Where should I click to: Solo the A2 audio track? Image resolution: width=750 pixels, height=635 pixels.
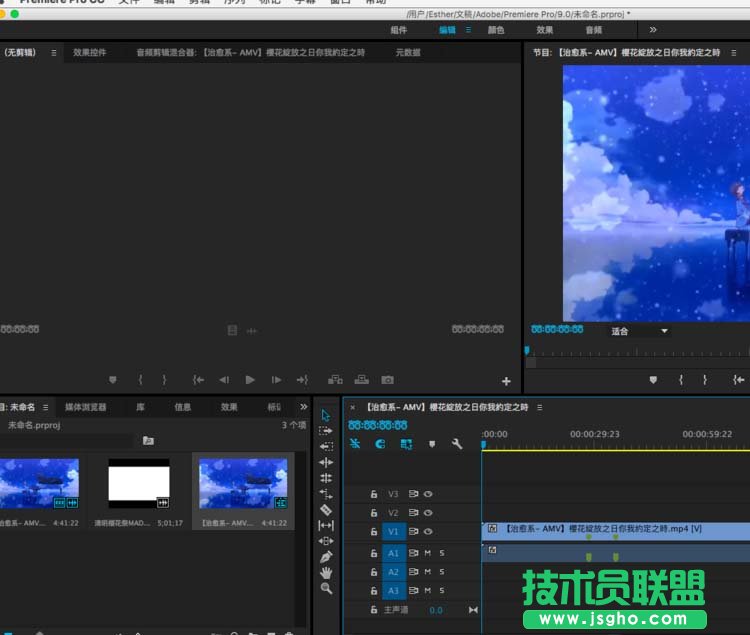442,572
